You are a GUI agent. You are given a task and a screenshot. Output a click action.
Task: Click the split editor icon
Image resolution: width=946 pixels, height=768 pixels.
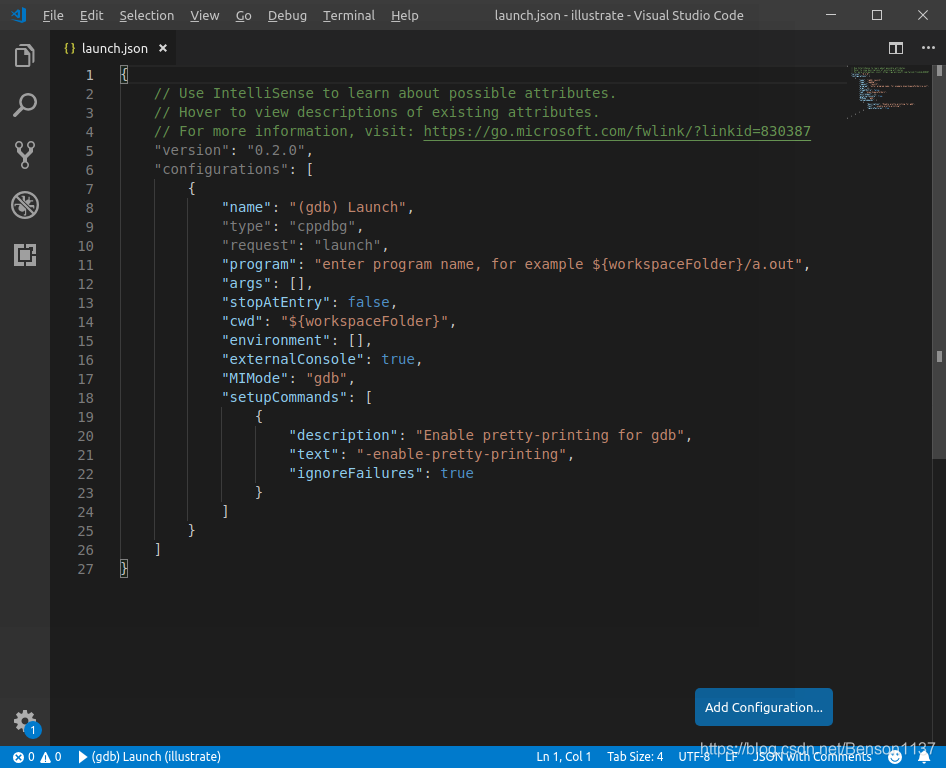pos(896,48)
